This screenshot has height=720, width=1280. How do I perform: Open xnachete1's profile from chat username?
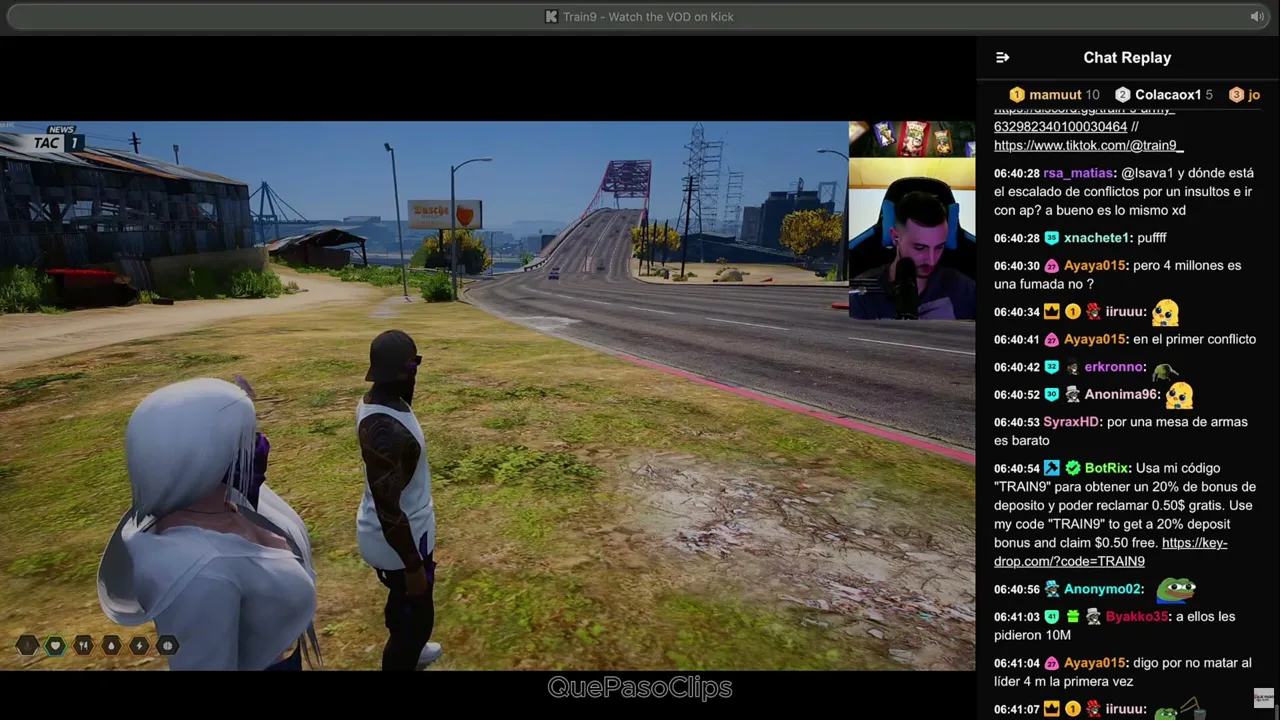(x=1097, y=238)
